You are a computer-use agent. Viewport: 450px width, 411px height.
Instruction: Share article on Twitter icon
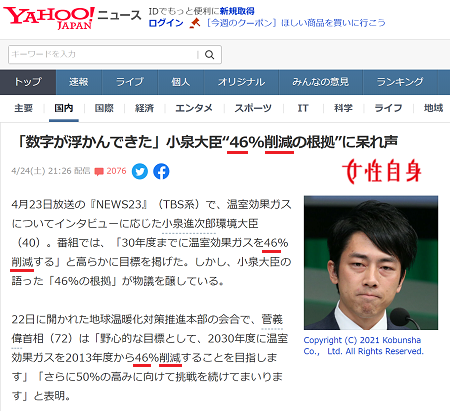140,171
